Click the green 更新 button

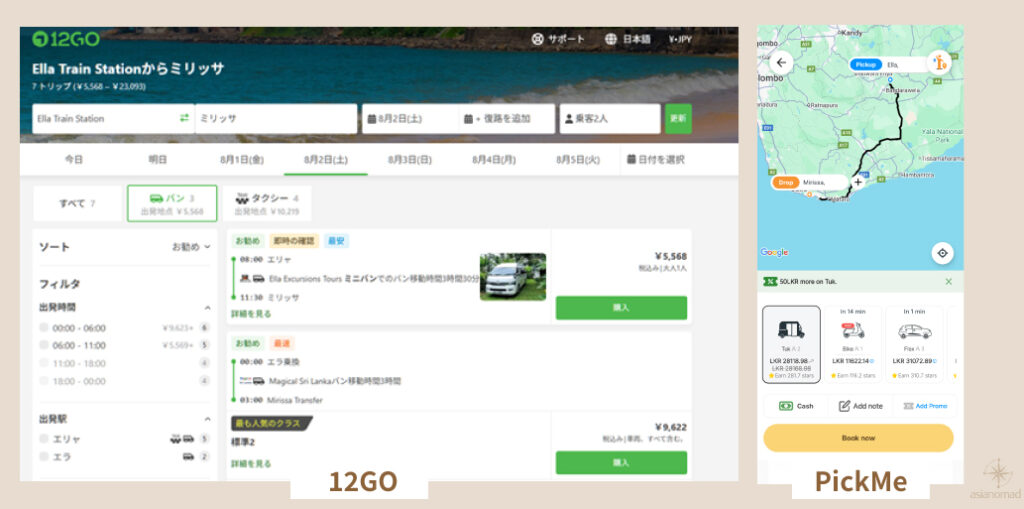pyautogui.click(x=678, y=119)
